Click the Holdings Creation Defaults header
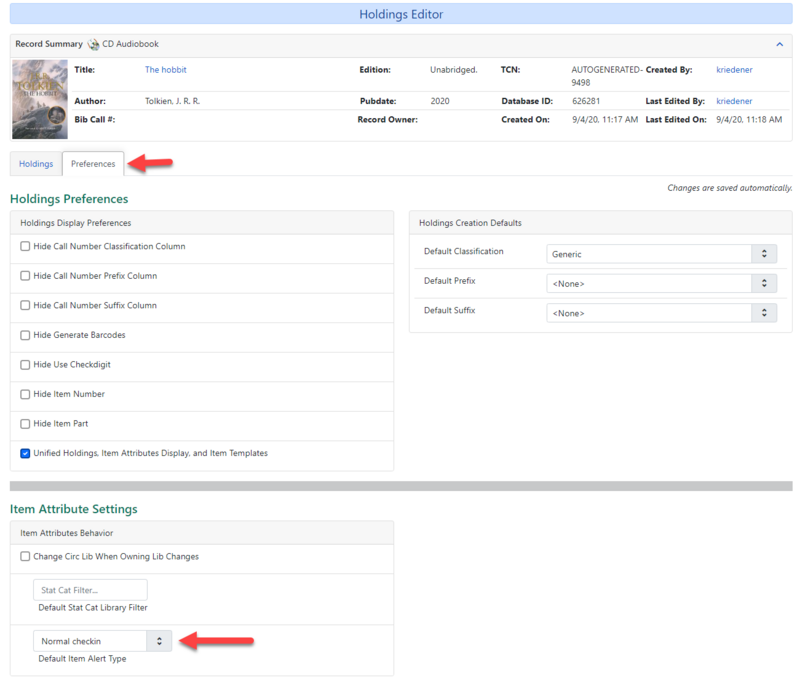The image size is (800, 683). point(601,223)
